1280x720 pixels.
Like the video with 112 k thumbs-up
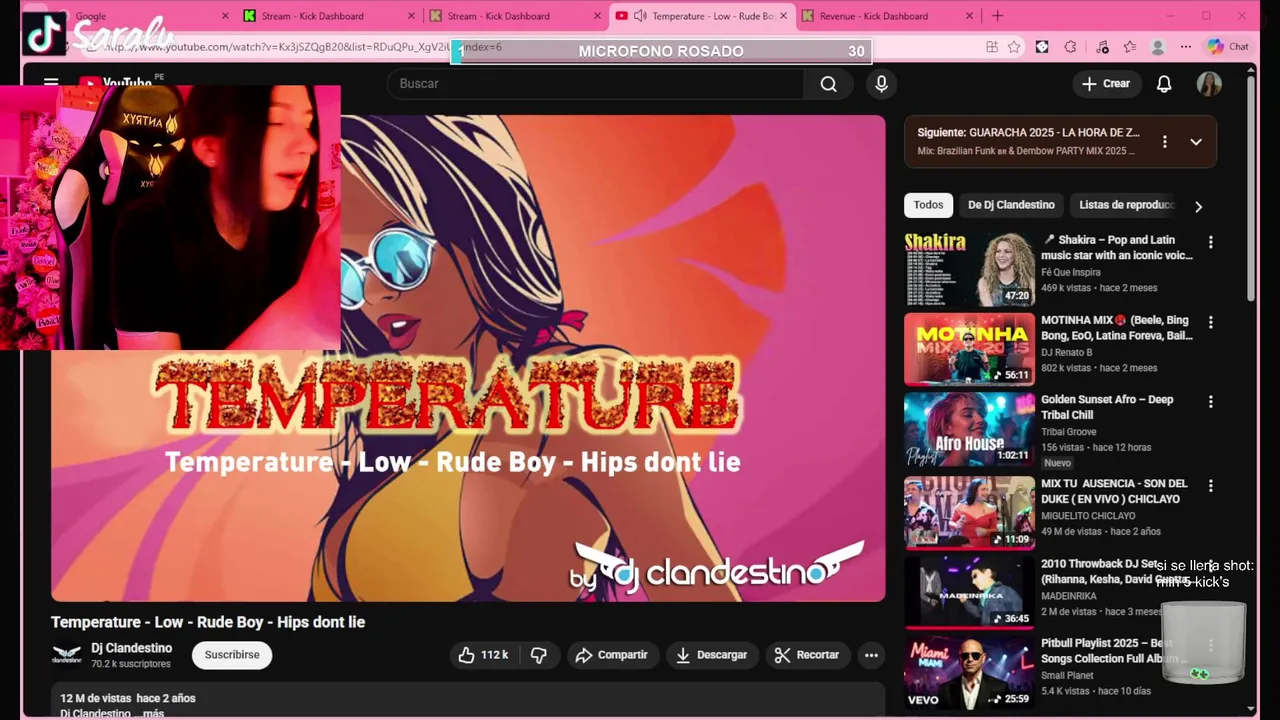(484, 655)
